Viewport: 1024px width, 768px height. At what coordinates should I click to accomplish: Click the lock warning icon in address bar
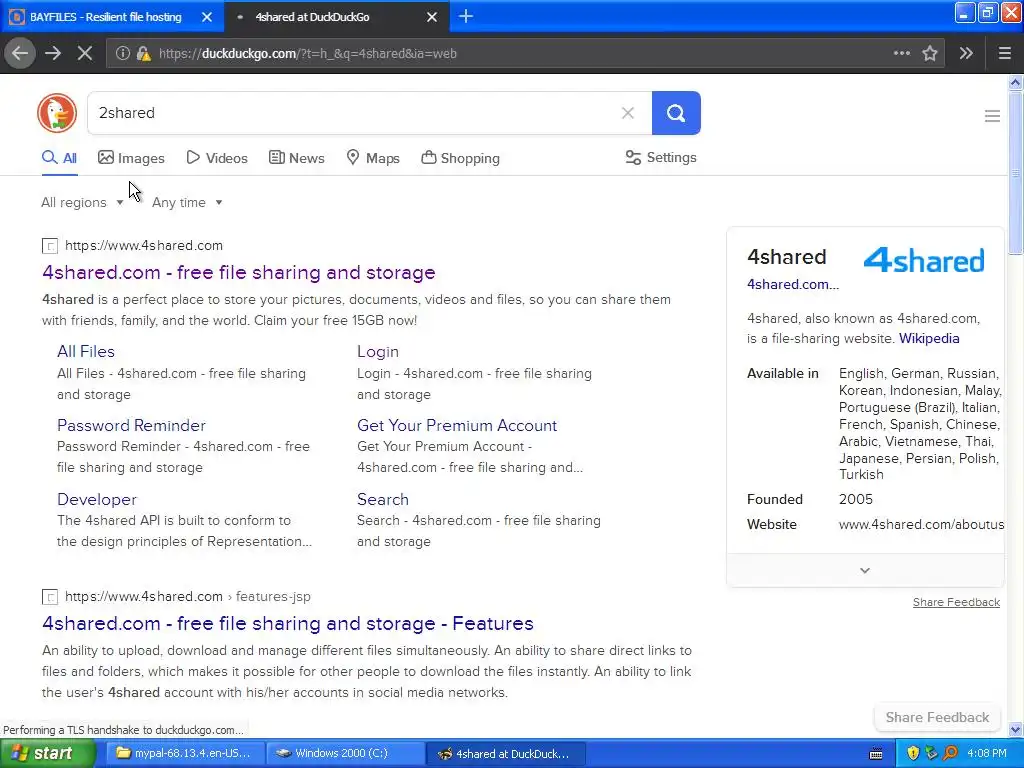144,53
